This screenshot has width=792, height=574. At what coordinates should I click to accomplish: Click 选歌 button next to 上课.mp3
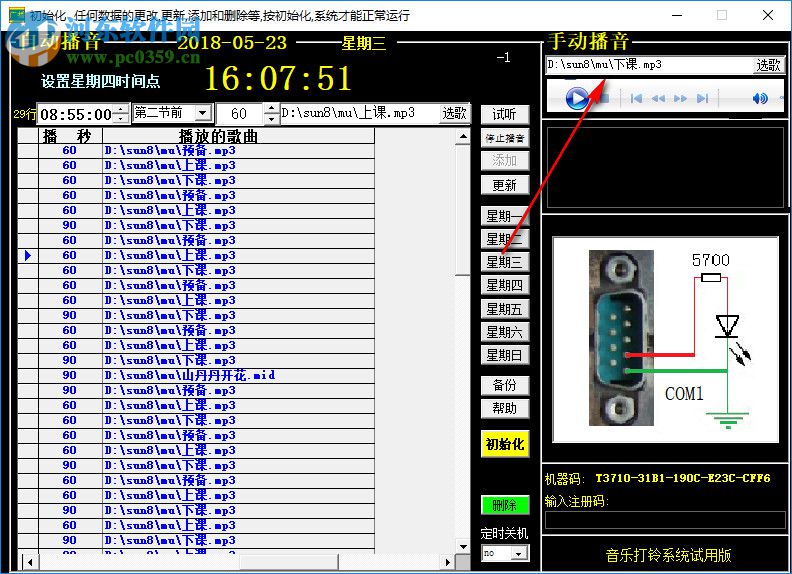click(454, 113)
